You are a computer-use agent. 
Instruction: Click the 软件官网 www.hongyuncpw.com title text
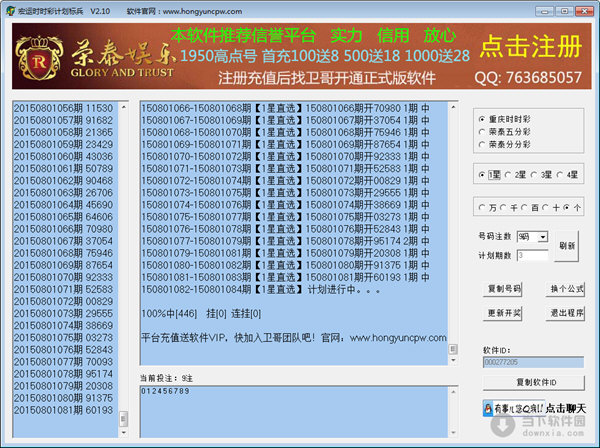(x=184, y=11)
